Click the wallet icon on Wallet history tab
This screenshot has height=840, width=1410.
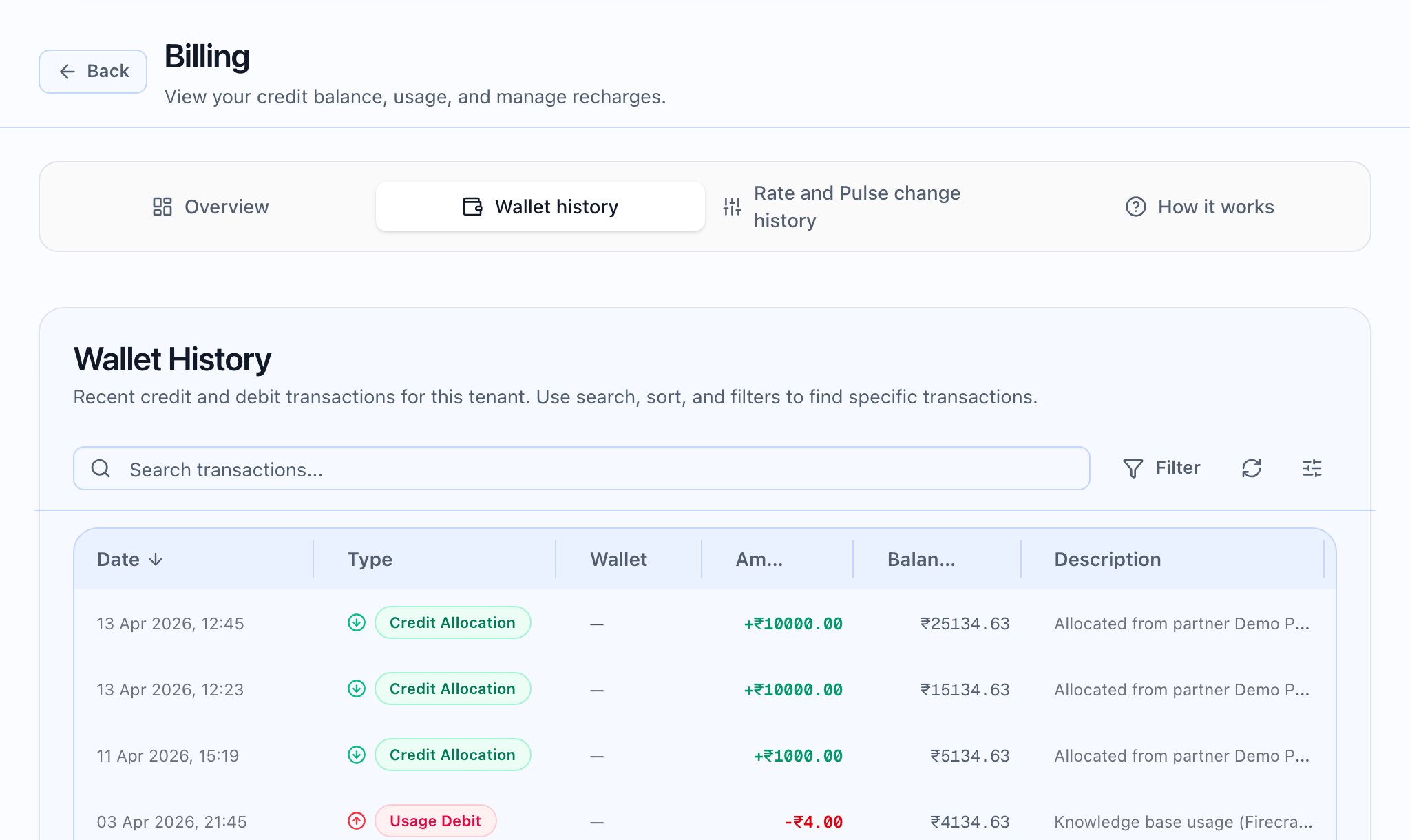click(472, 207)
